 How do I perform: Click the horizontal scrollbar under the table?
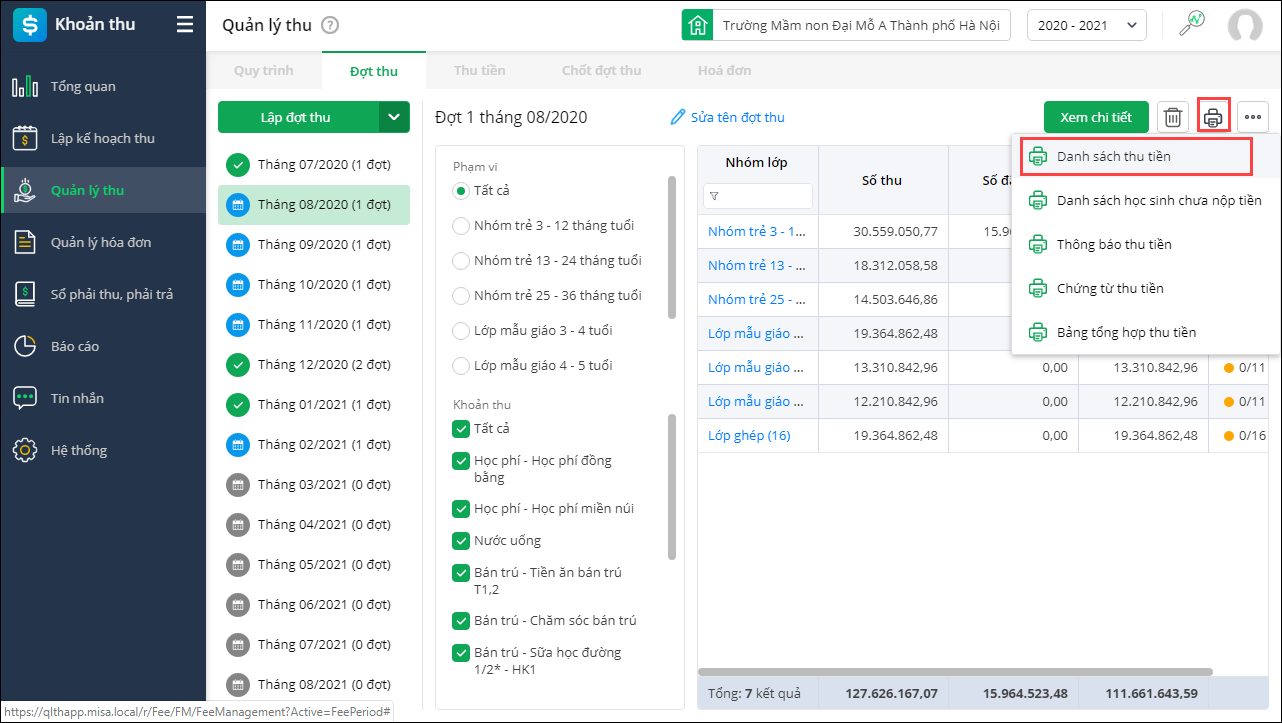(x=954, y=672)
